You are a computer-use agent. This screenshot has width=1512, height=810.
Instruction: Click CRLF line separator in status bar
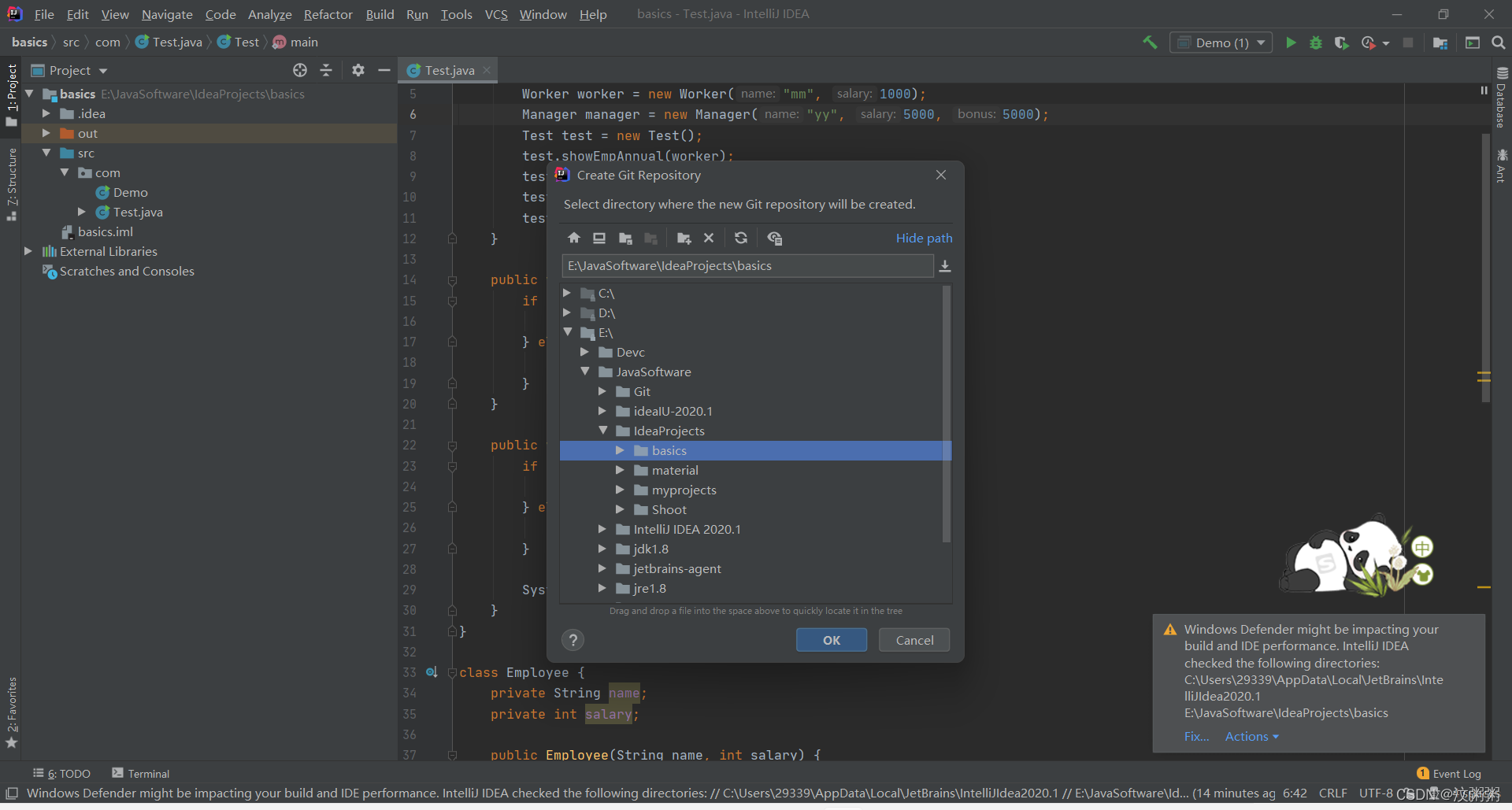[x=1332, y=793]
